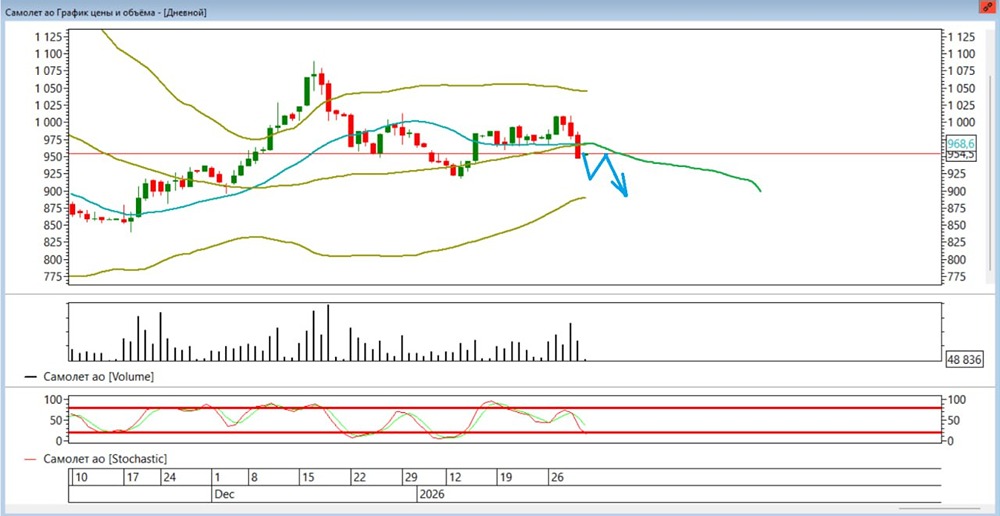Click the boxed current price label 954,5
The image size is (1000, 516).
click(961, 155)
